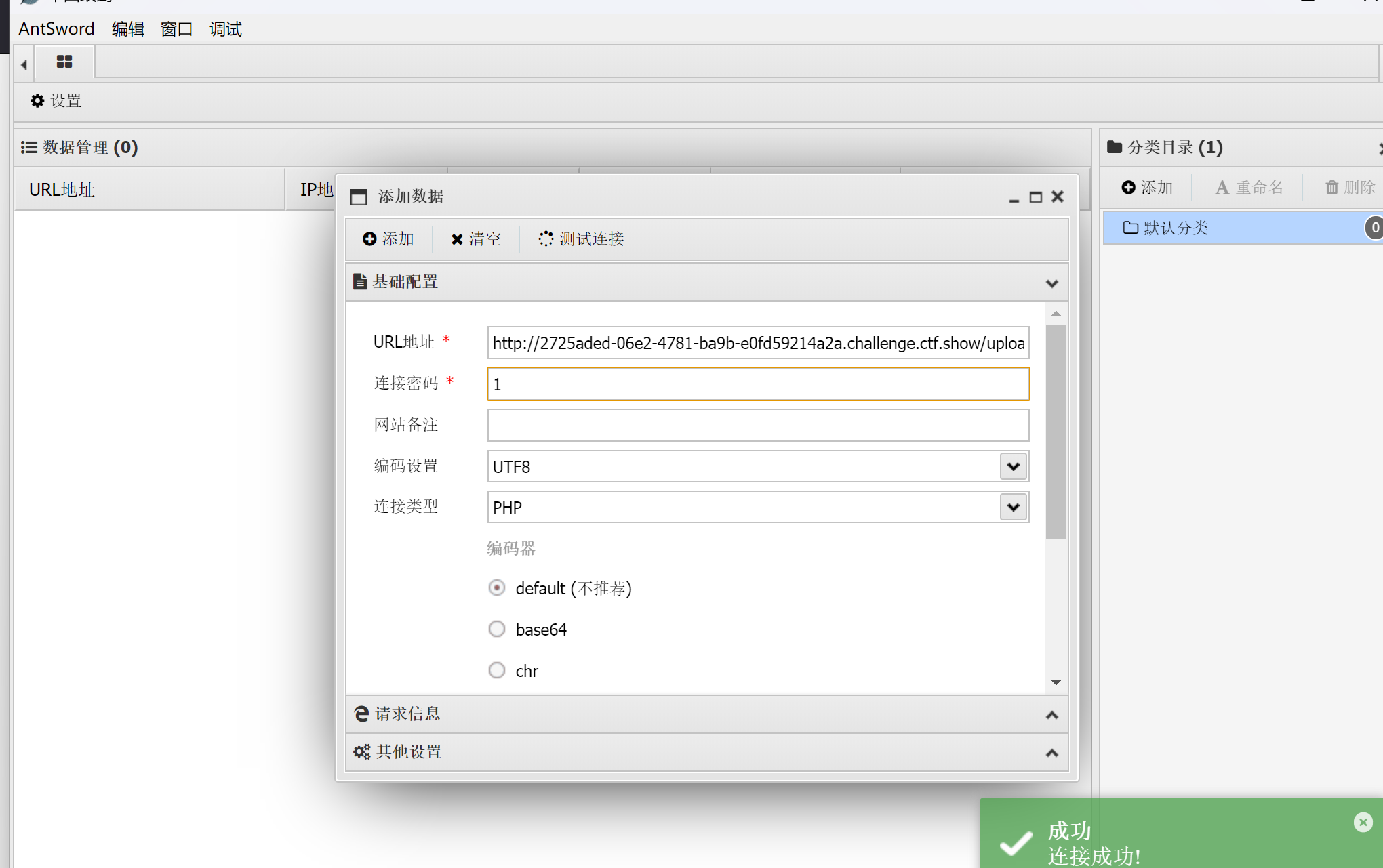Click 添加 in the 分类目录 panel
Viewport: 1383px width, 868px height.
click(x=1147, y=187)
